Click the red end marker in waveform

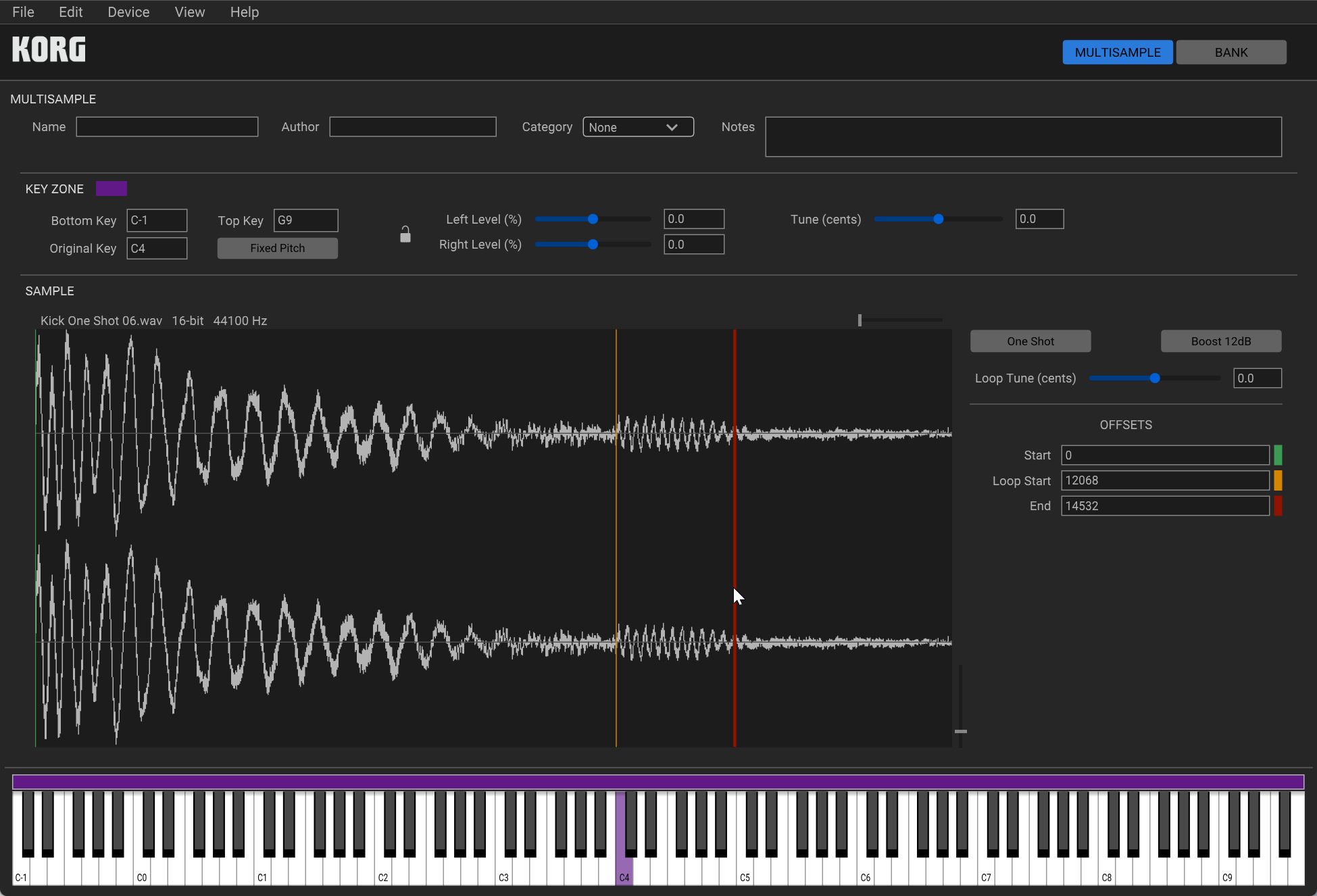coord(735,538)
